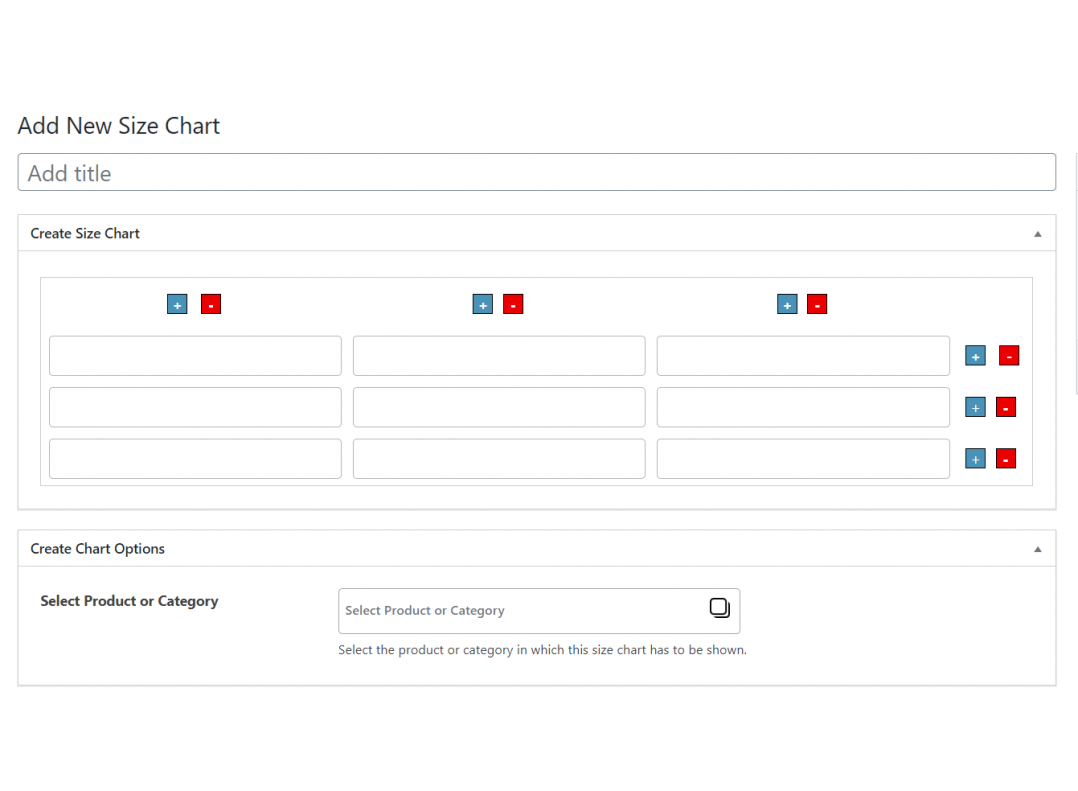Viewport: 1078px width, 791px height.
Task: Add a column using second column's plus icon
Action: [x=483, y=304]
